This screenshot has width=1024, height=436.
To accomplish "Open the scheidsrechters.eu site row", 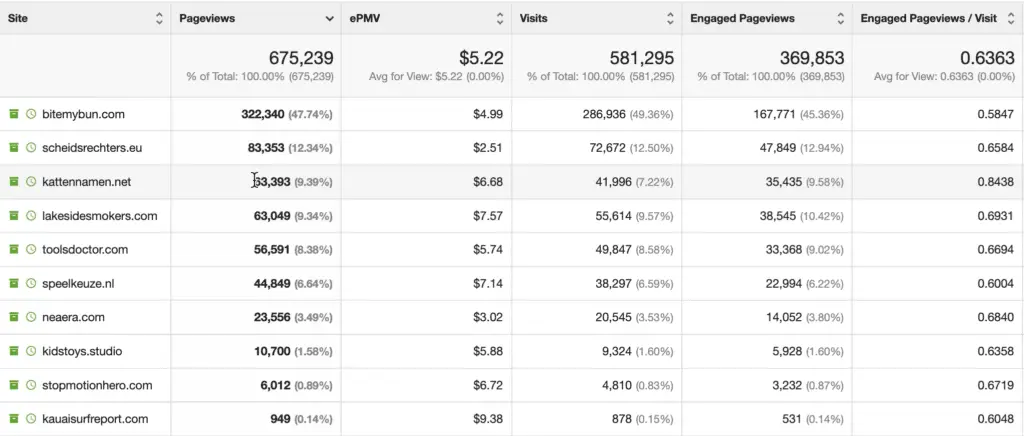I will [92, 148].
